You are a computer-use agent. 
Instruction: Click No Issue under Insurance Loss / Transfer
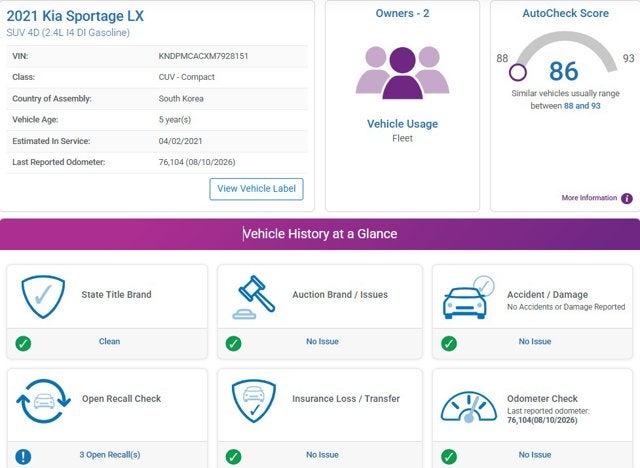[x=322, y=455]
